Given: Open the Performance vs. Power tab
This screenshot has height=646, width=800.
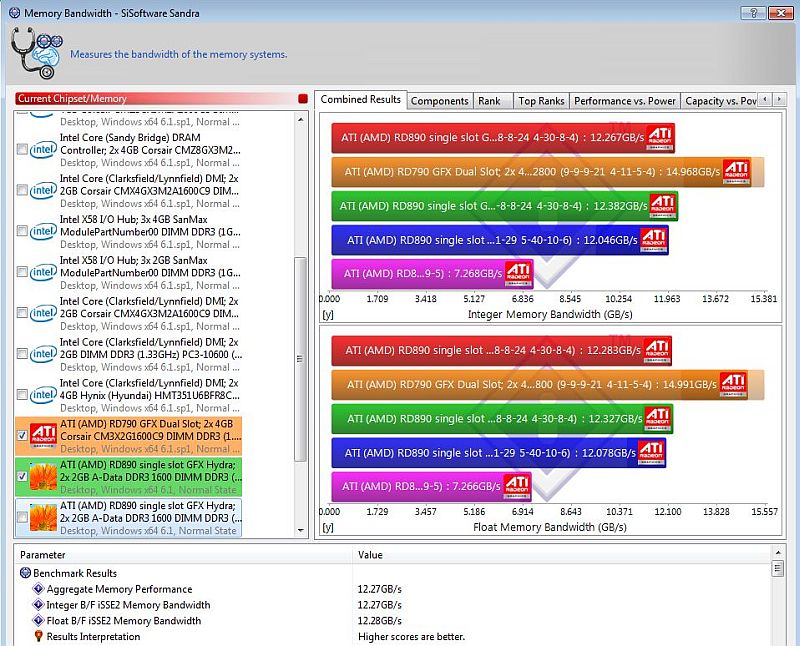Looking at the screenshot, I should coord(624,101).
